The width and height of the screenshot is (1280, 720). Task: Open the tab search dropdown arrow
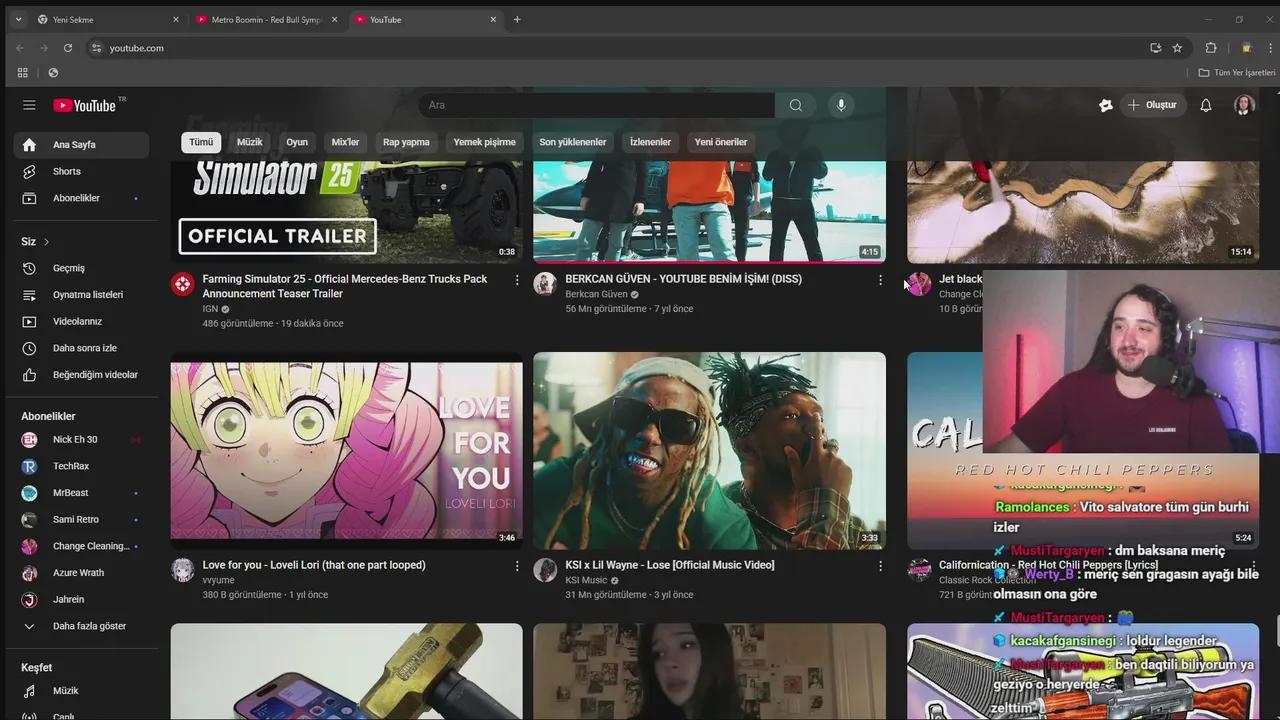pyautogui.click(x=17, y=19)
